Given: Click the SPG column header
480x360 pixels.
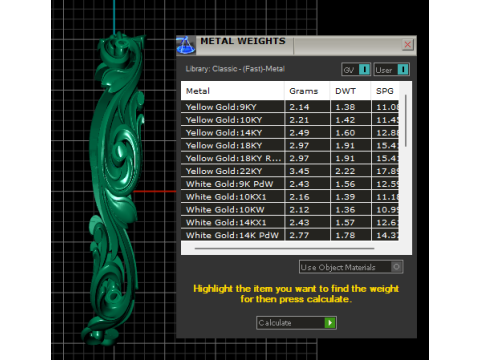Looking at the screenshot, I should [x=385, y=91].
